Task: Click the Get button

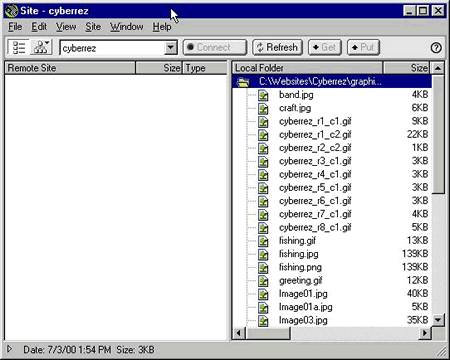Action: tap(325, 47)
